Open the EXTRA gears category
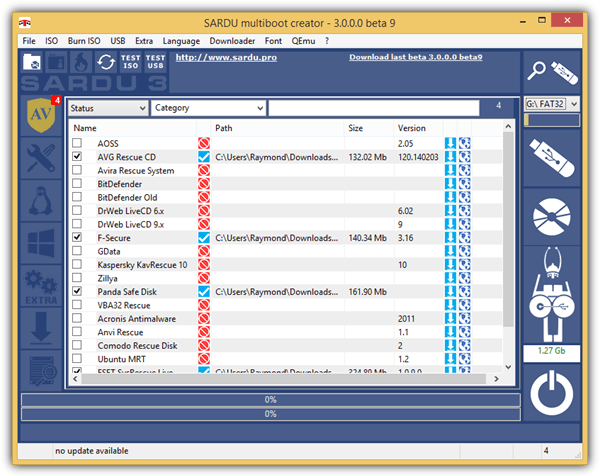Viewport: 600px width, 476px height. click(41, 286)
